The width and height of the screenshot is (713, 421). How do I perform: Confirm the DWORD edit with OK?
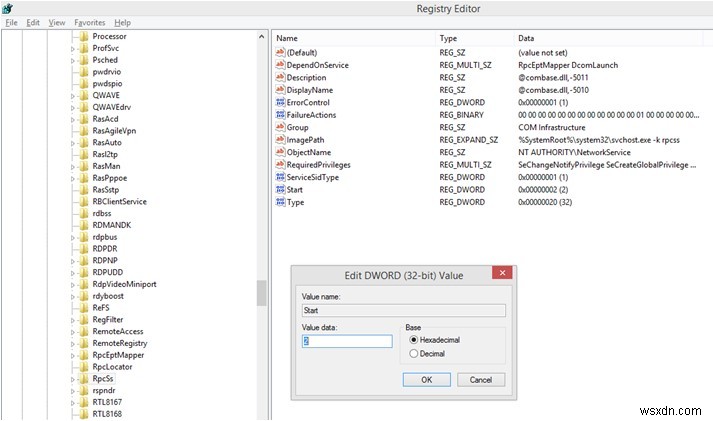427,380
